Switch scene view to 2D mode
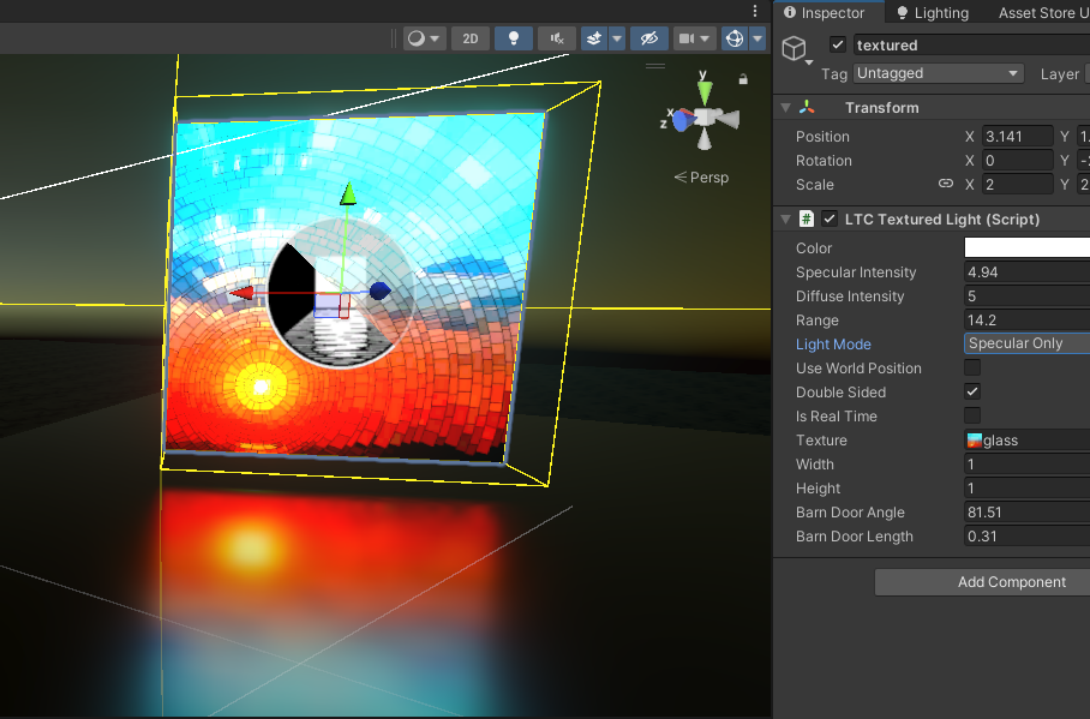 point(470,39)
